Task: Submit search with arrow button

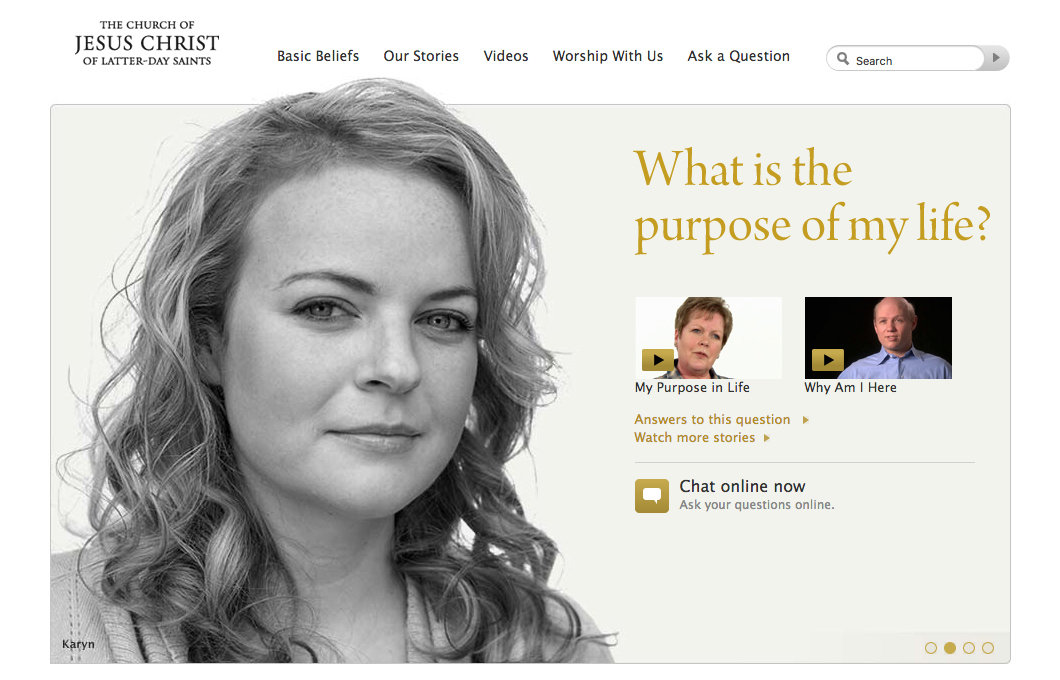Action: 996,58
